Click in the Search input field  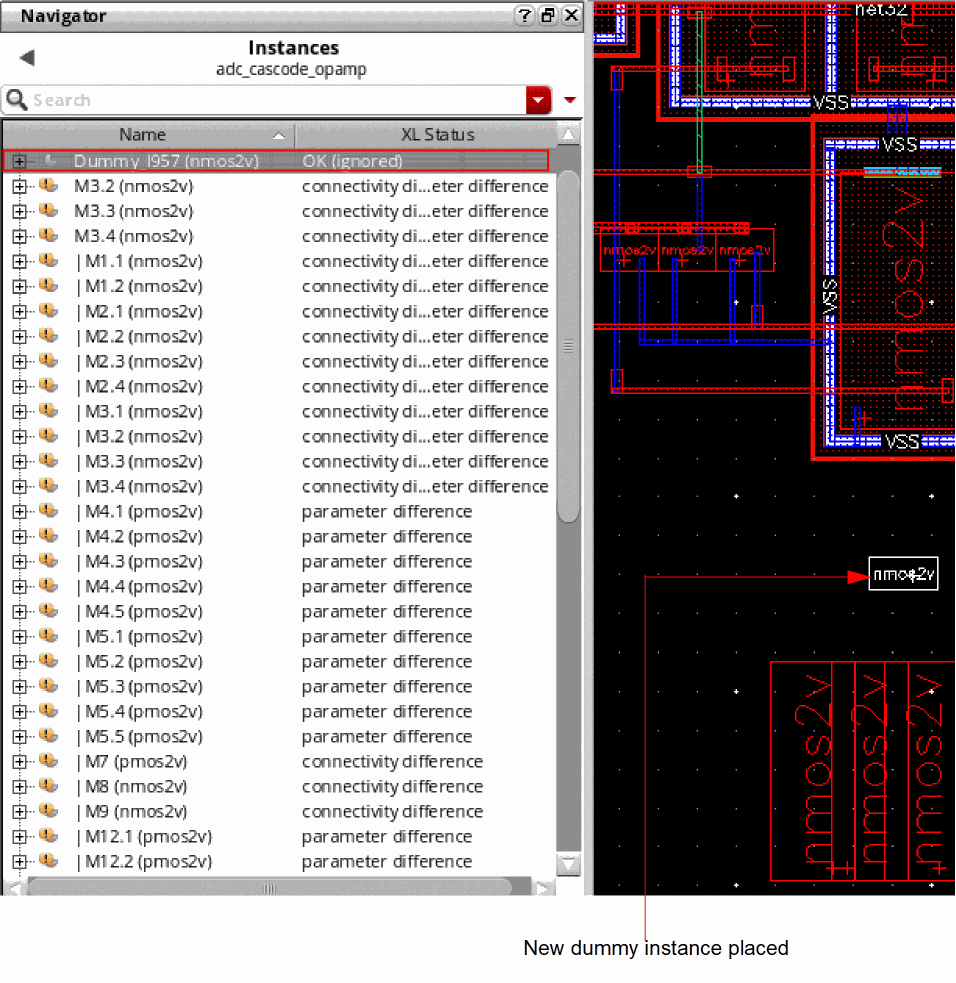pyautogui.click(x=270, y=100)
